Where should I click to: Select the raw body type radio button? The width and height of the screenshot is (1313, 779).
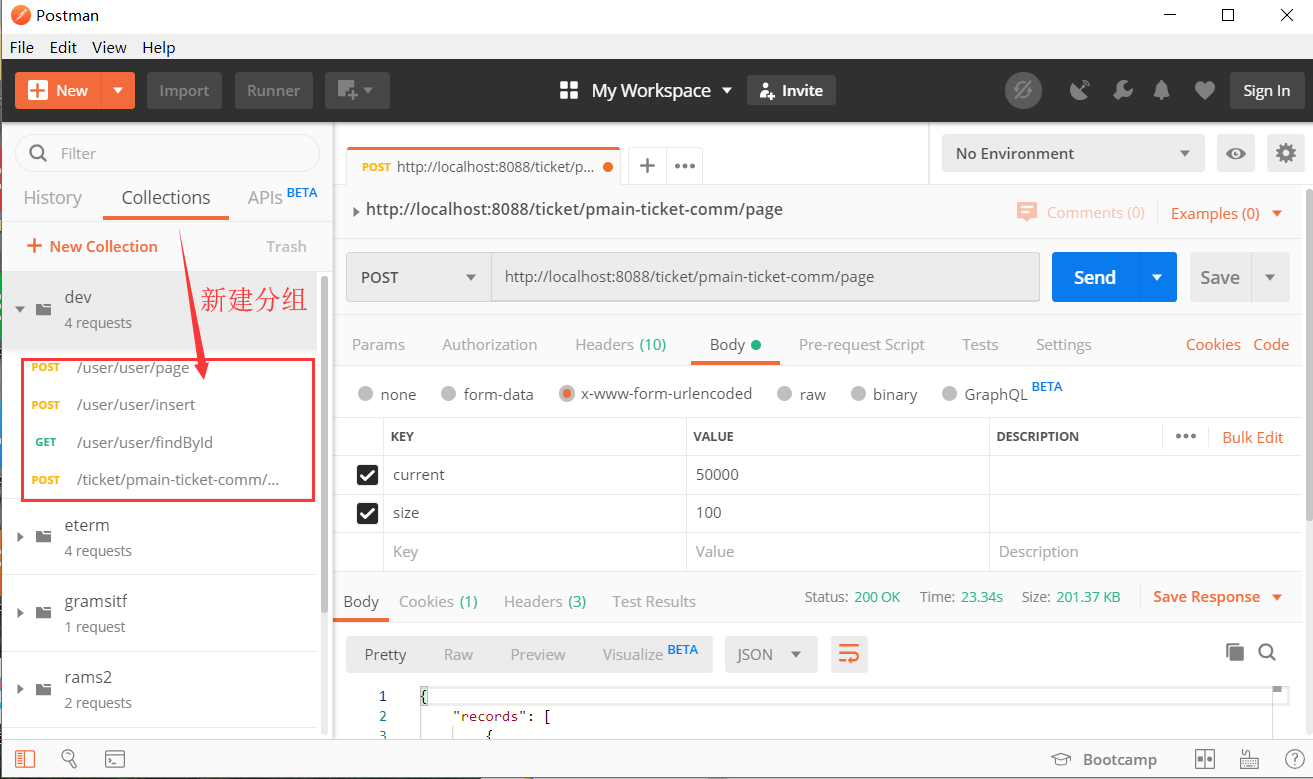[780, 393]
